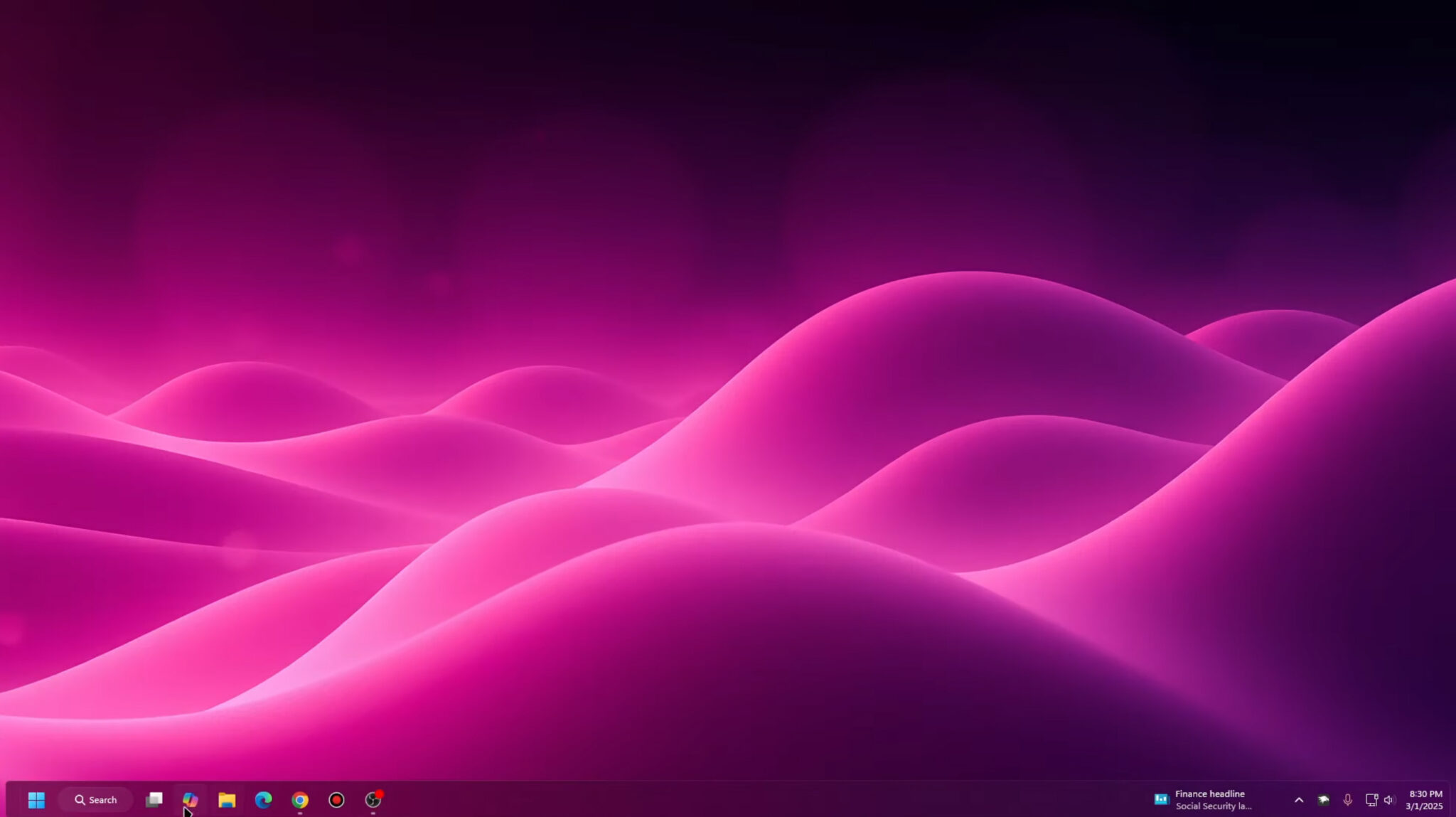Open Microsoft Copilot from the taskbar

[189, 799]
